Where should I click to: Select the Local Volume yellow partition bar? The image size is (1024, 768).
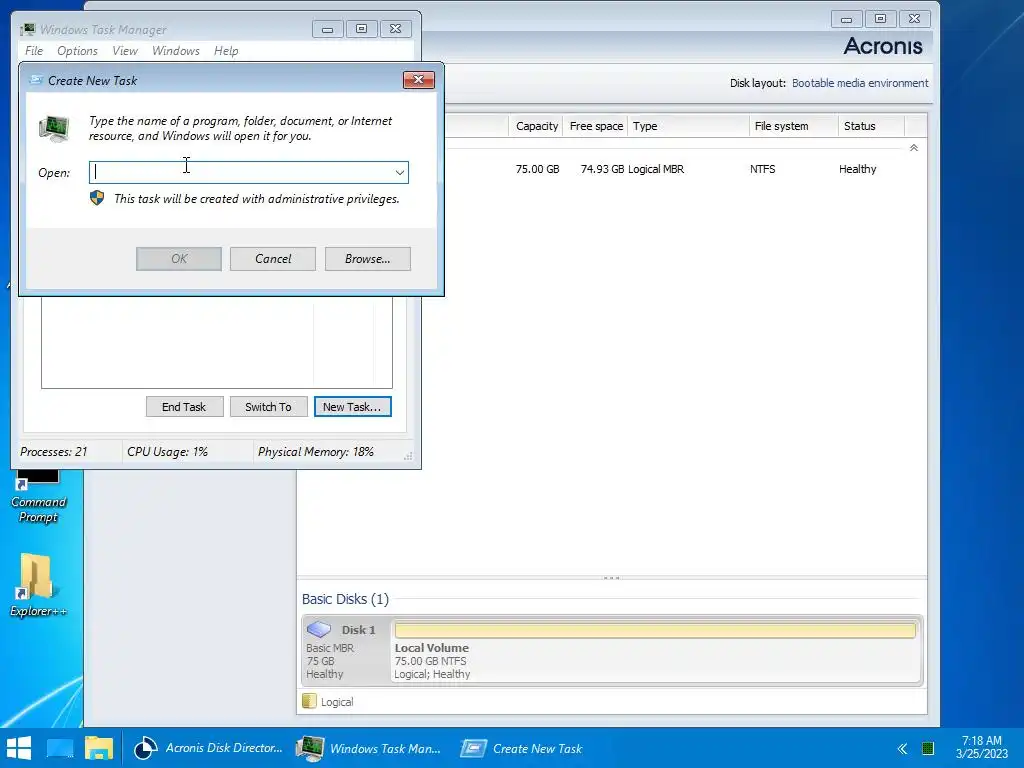click(x=655, y=630)
